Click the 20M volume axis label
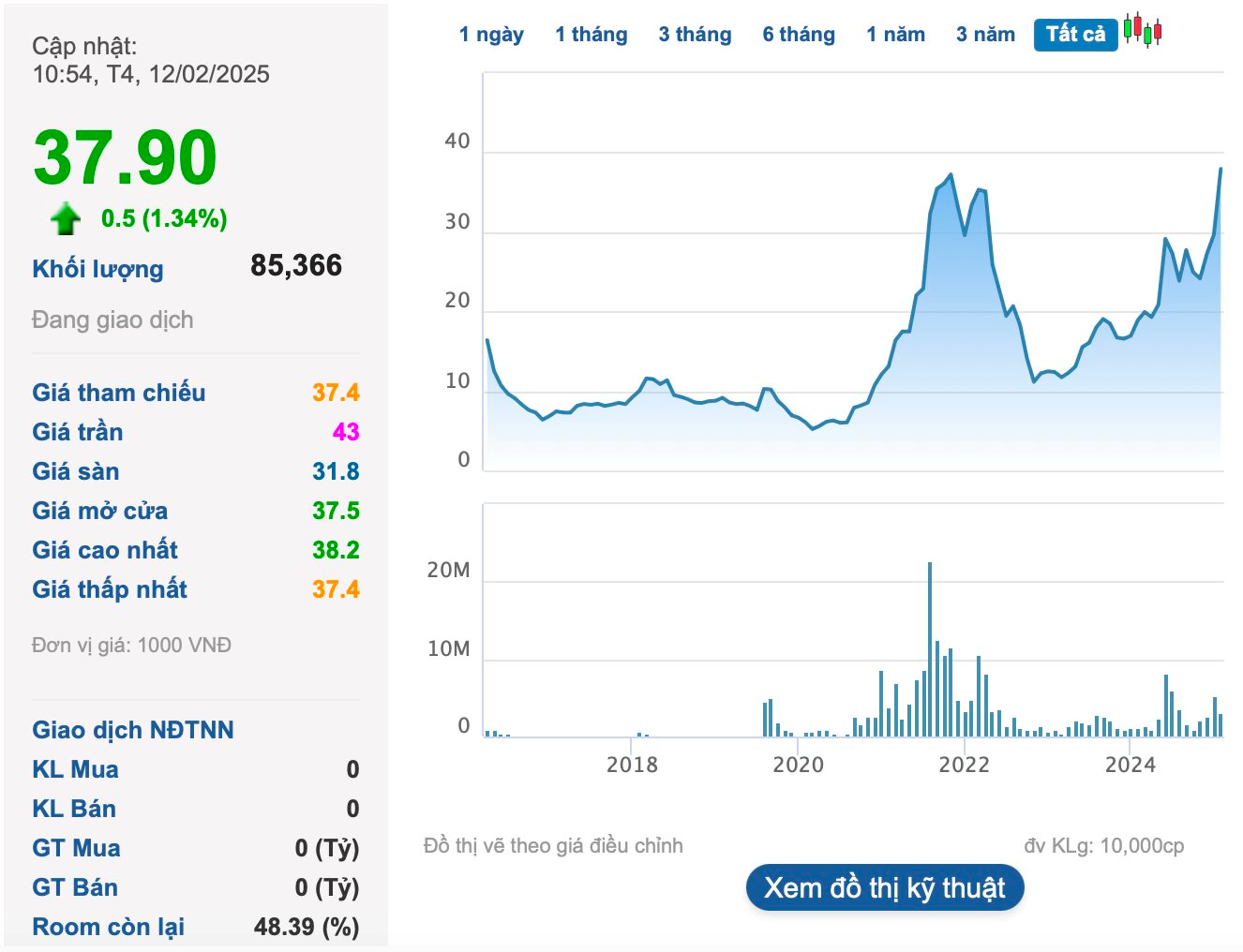Screen dimensions: 1243x952 [448, 571]
